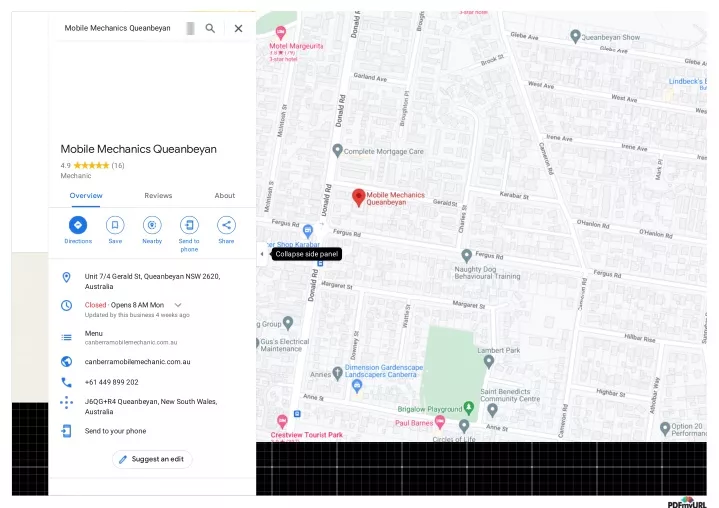Click the globe website icon

tap(66, 362)
